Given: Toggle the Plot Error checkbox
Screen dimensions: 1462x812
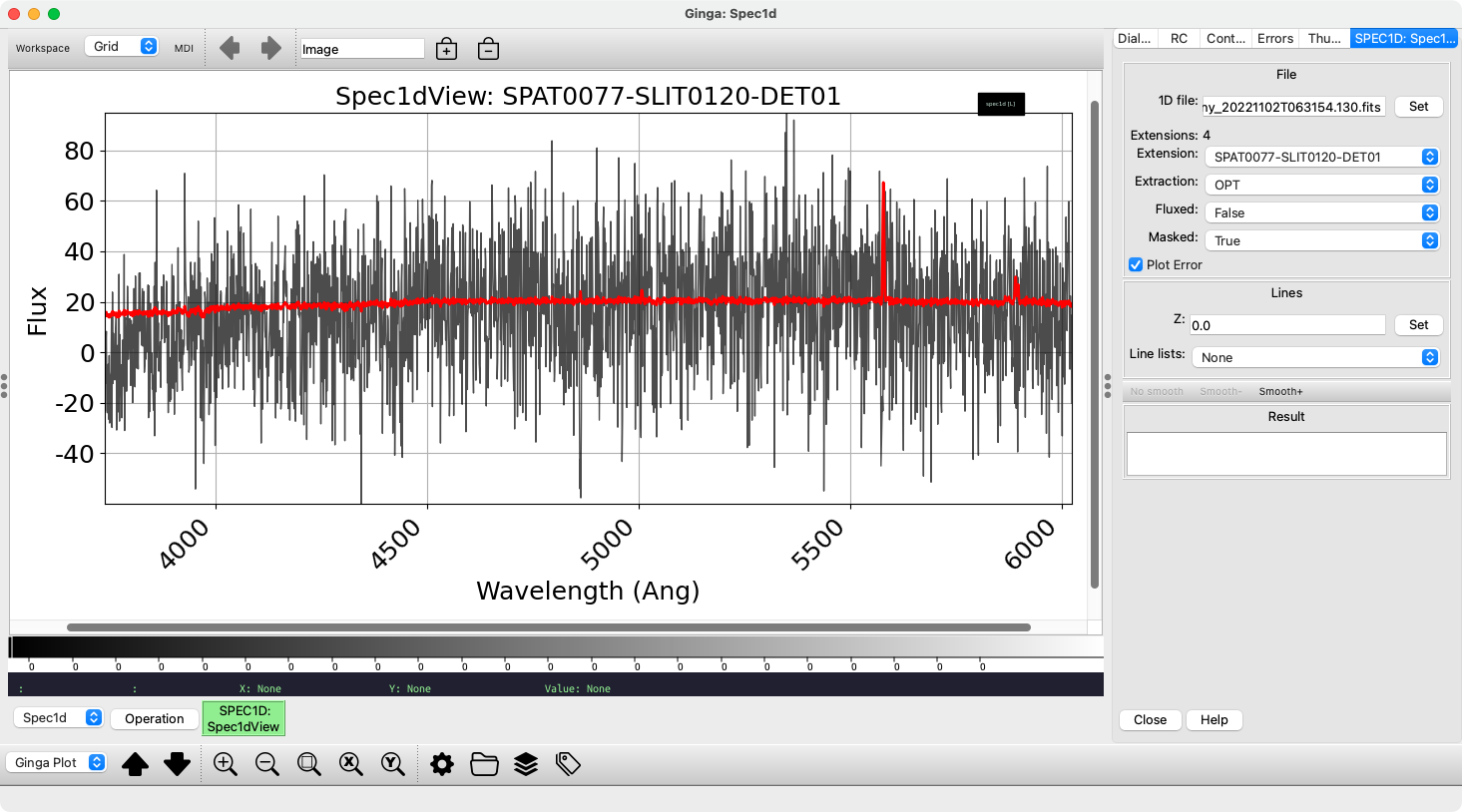Looking at the screenshot, I should point(1136,264).
